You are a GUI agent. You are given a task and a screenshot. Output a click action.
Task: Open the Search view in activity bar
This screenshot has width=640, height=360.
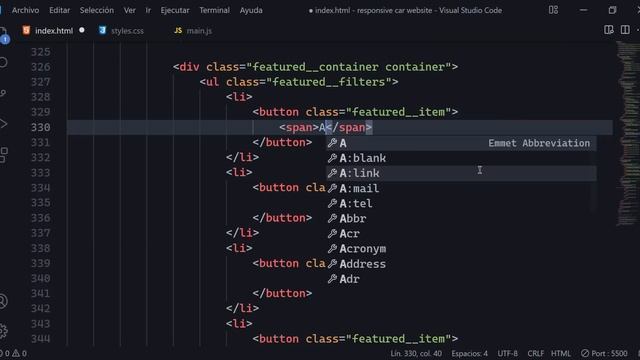pos(3,62)
